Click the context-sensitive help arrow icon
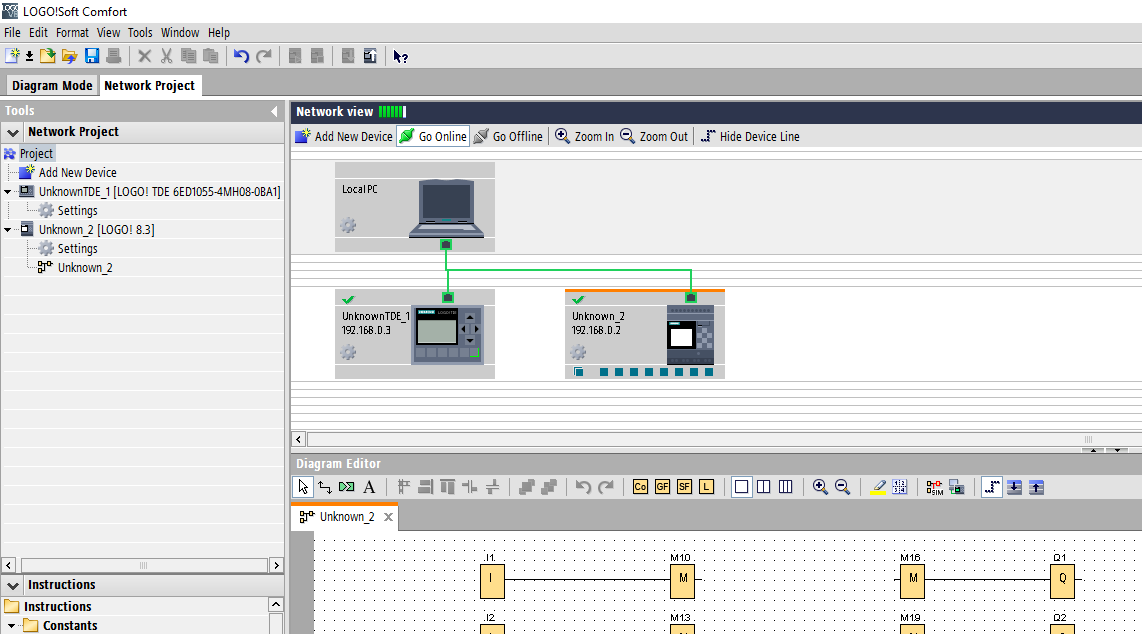 [400, 56]
